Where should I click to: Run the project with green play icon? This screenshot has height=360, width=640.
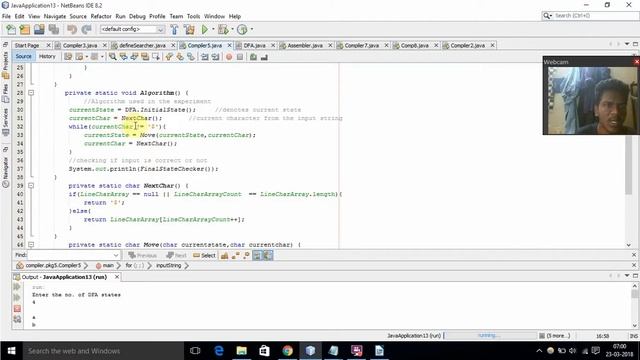point(205,29)
